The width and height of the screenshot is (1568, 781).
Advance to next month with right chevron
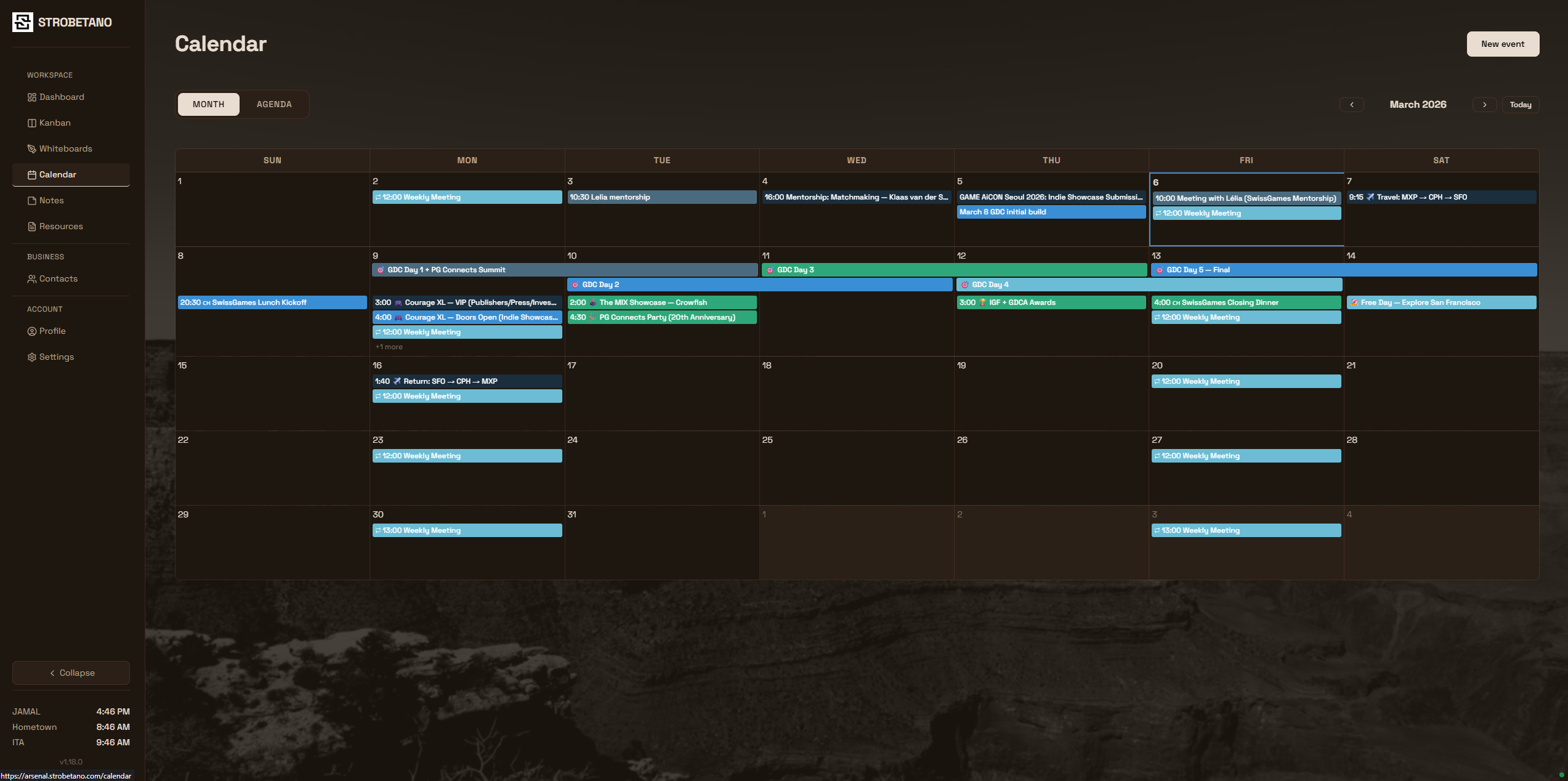(x=1484, y=104)
